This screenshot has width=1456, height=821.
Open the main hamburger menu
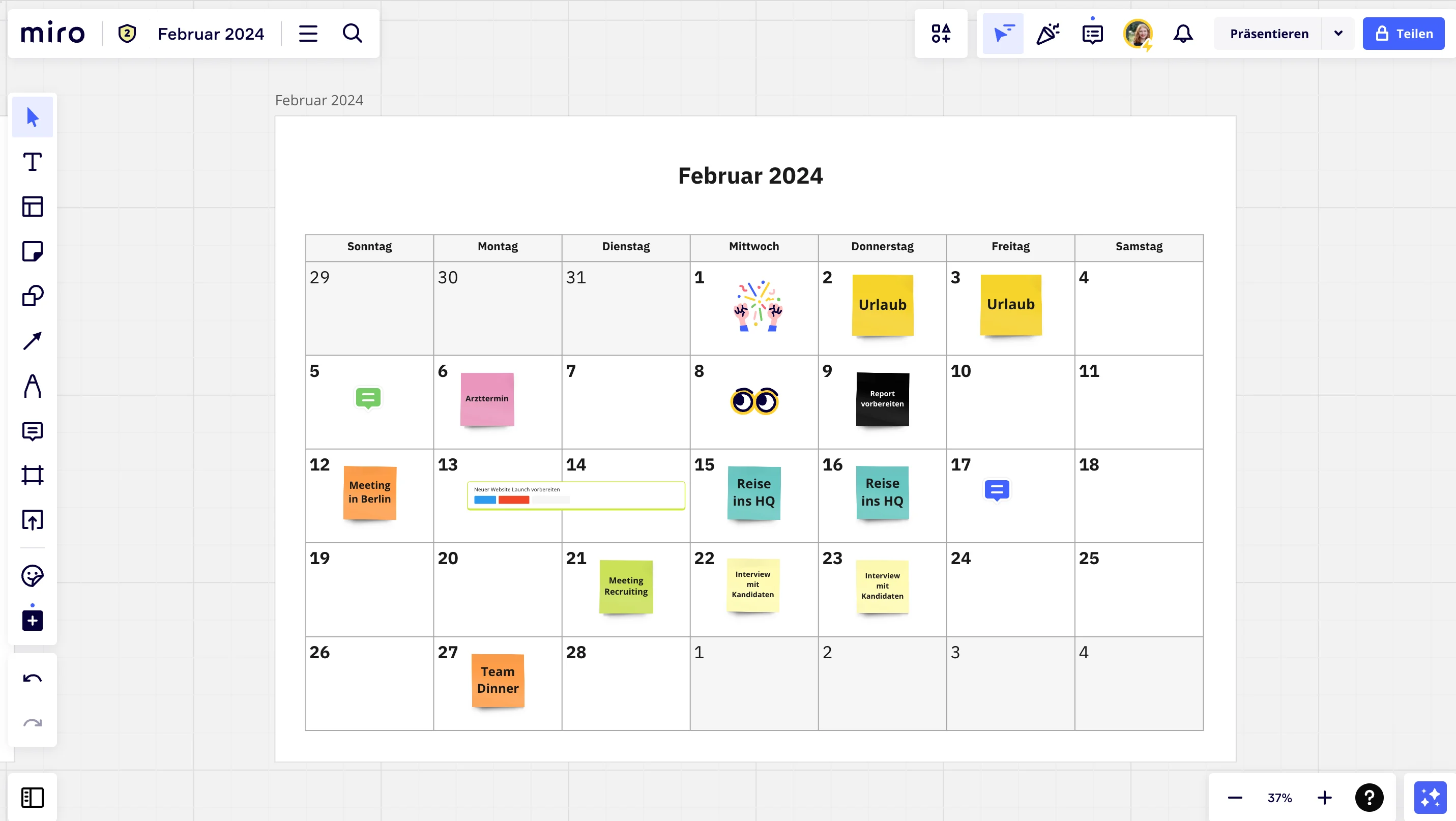click(x=308, y=34)
